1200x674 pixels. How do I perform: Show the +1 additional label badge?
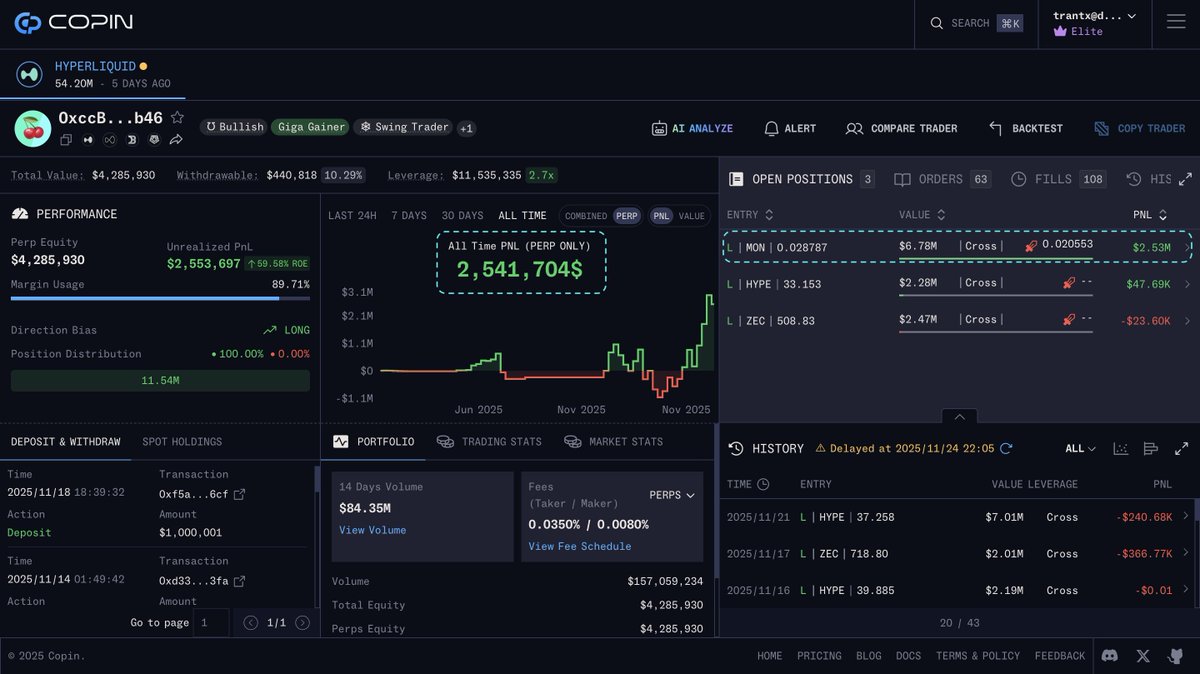pos(467,128)
